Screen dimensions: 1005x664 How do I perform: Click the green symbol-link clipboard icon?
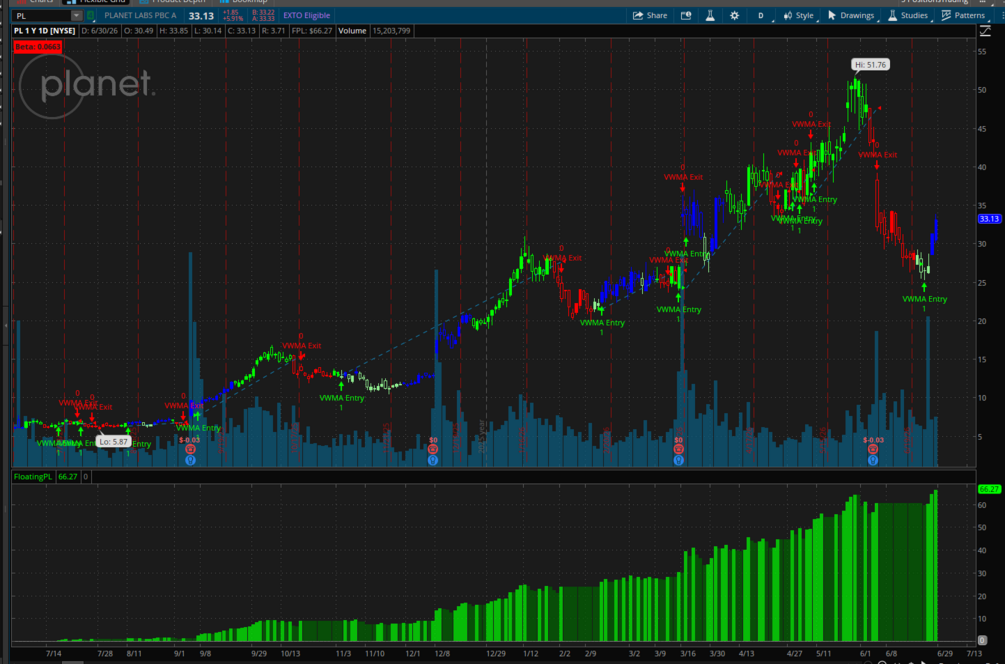pyautogui.click(x=90, y=15)
